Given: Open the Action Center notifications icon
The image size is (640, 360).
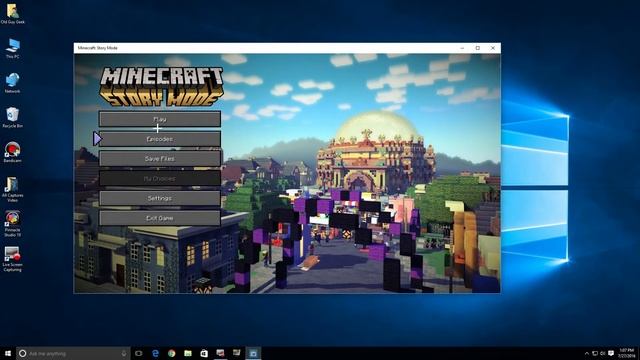Looking at the screenshot, I should [611, 353].
